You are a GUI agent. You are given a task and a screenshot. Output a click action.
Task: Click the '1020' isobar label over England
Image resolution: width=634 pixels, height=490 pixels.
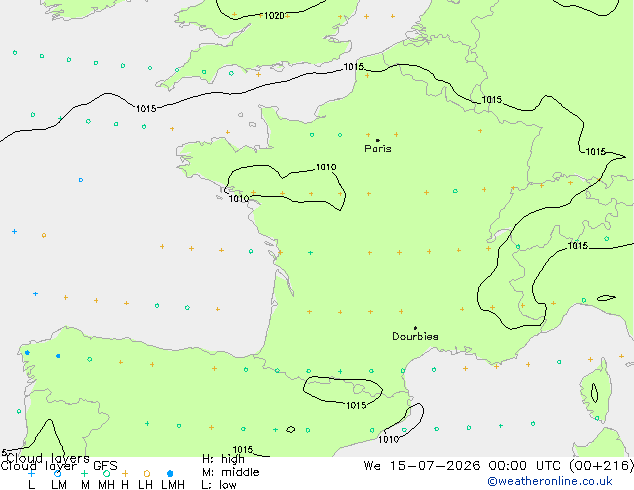pos(274,16)
